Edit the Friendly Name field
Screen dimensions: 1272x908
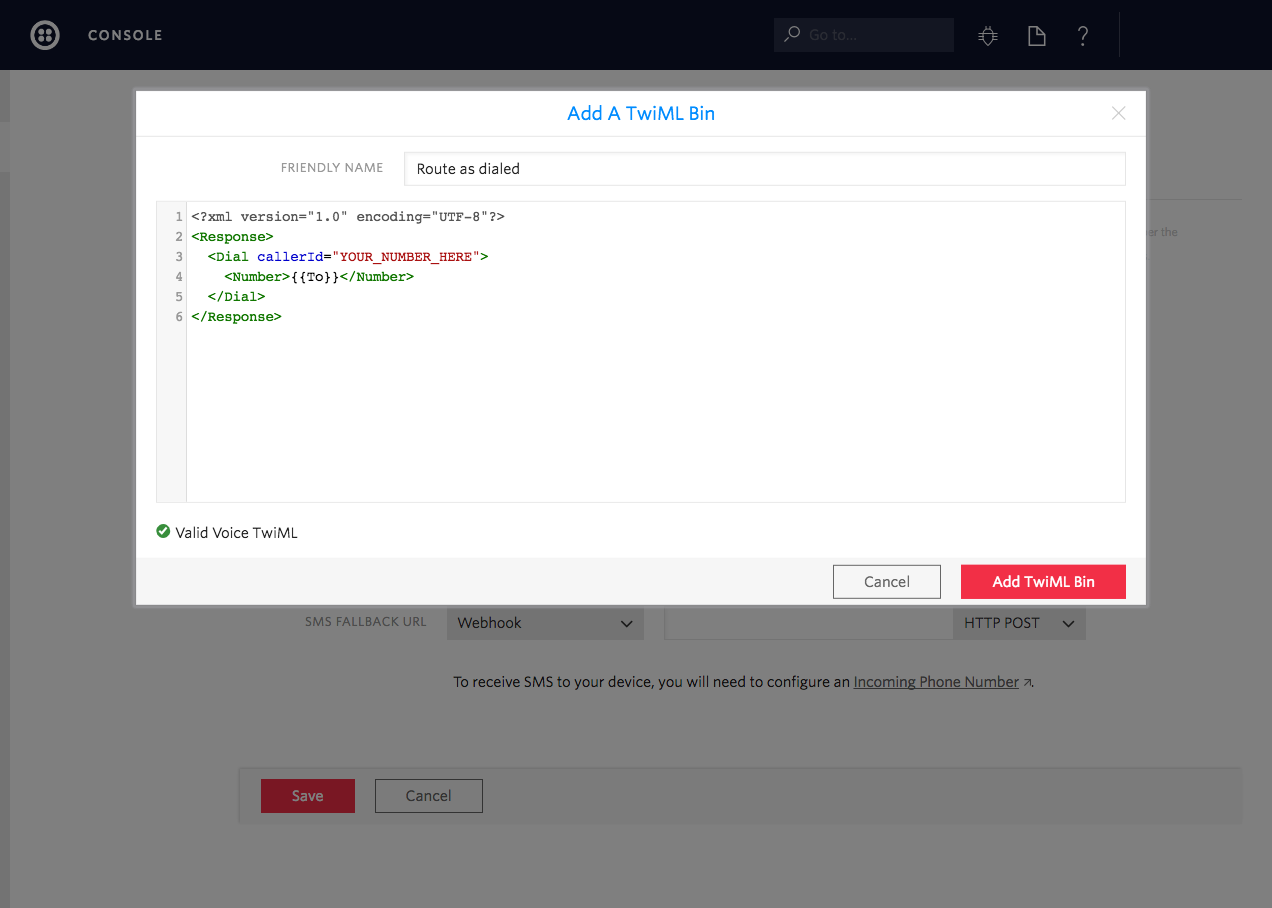coord(765,169)
